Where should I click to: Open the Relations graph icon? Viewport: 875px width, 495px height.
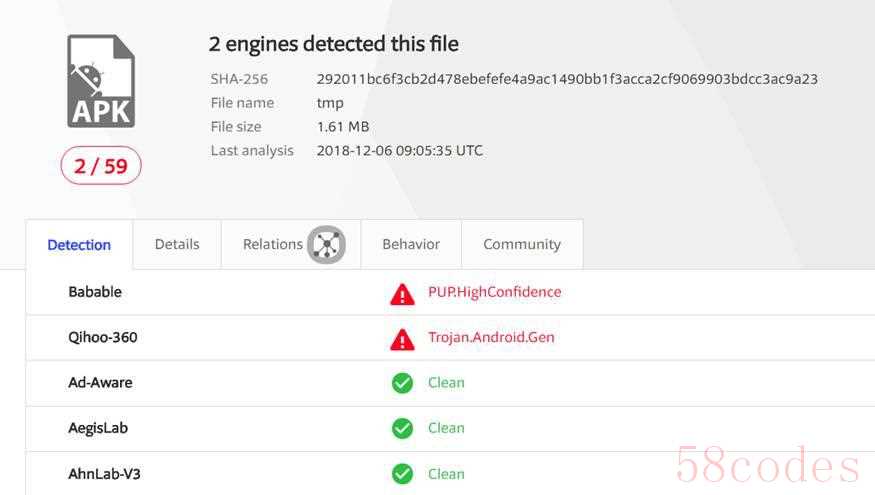pos(326,245)
